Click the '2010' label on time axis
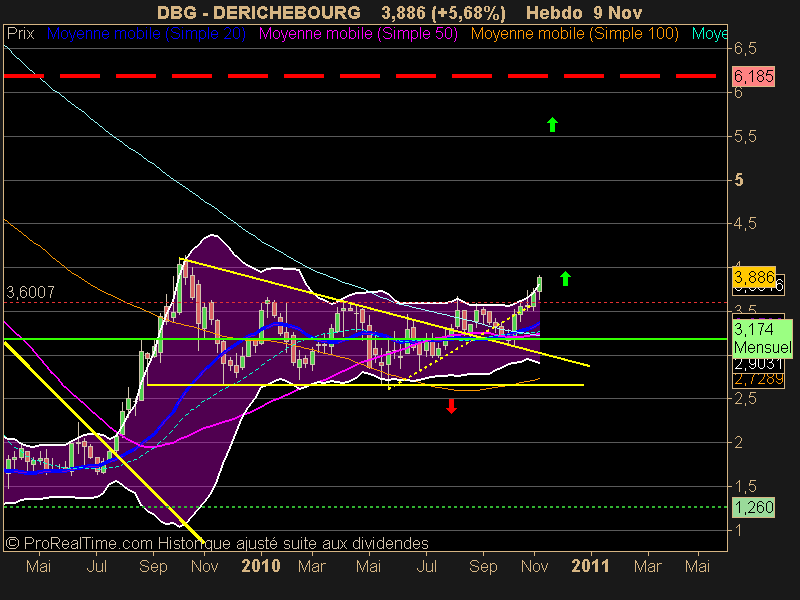 click(x=261, y=566)
